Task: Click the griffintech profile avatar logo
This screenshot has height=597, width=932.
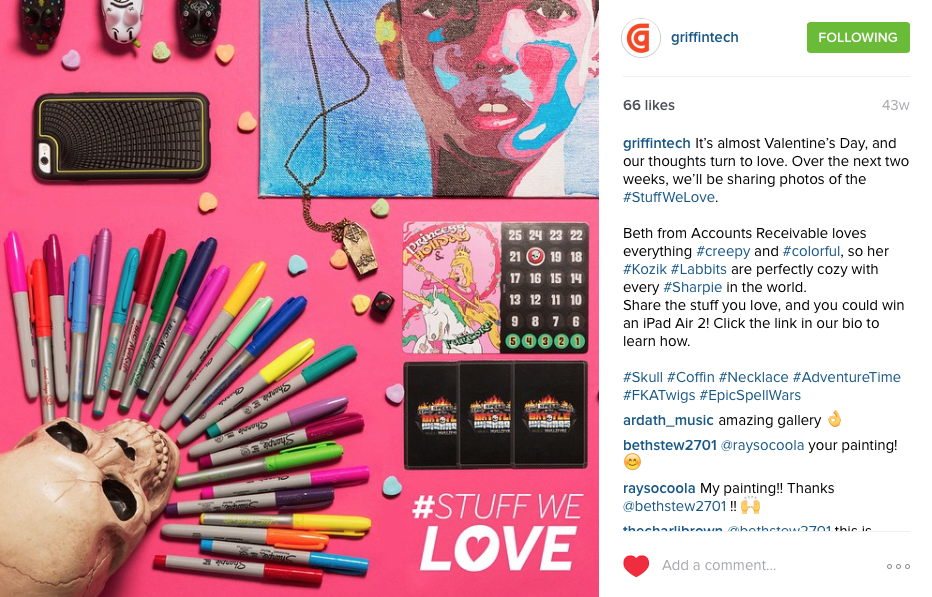Action: click(641, 37)
